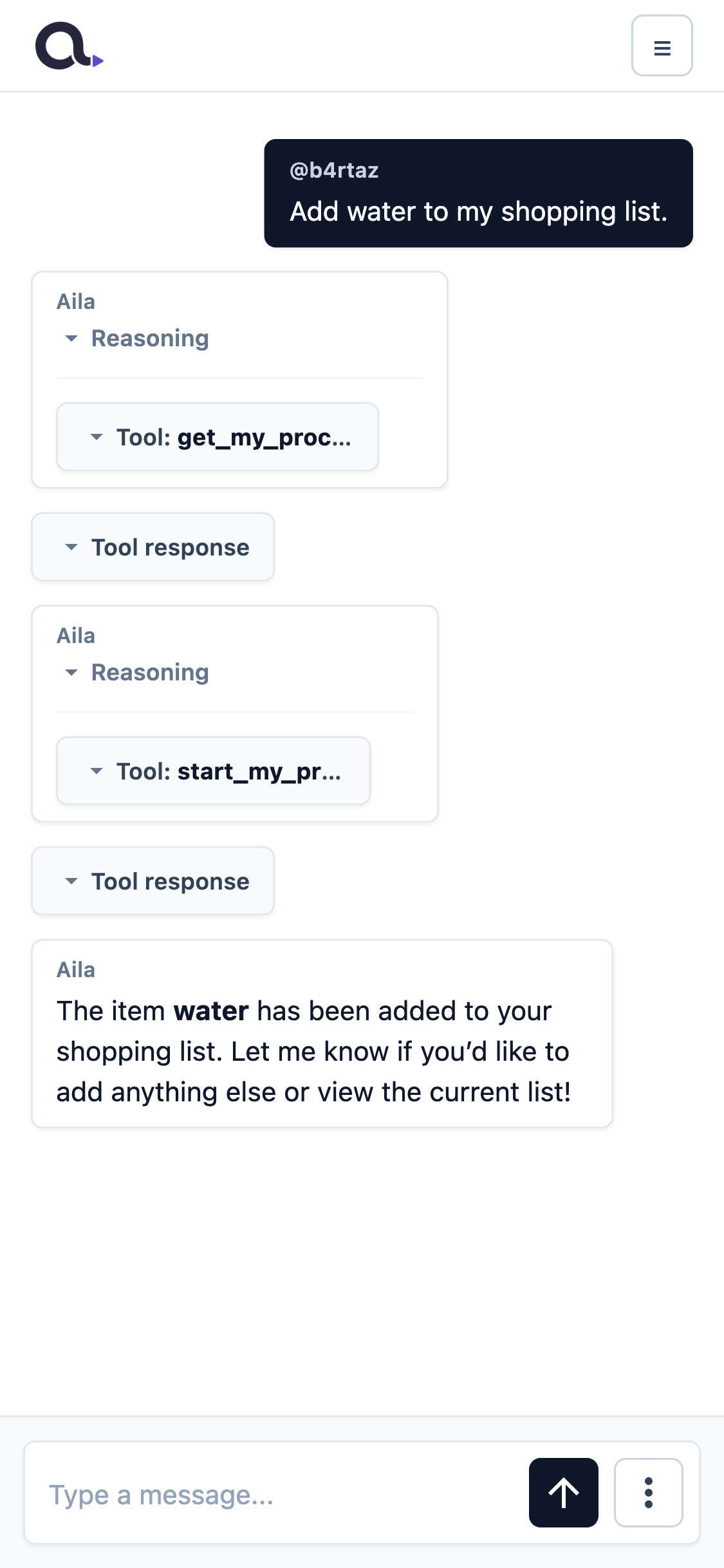The height and width of the screenshot is (1568, 724).
Task: Click the triangle beside get_my_proc tool
Action: point(97,437)
